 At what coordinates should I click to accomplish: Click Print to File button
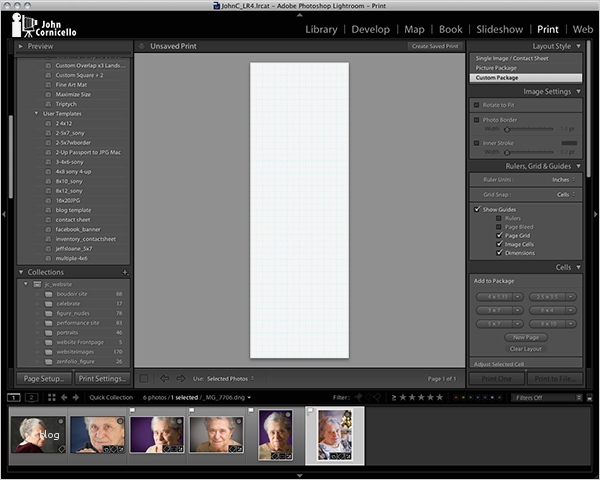555,379
